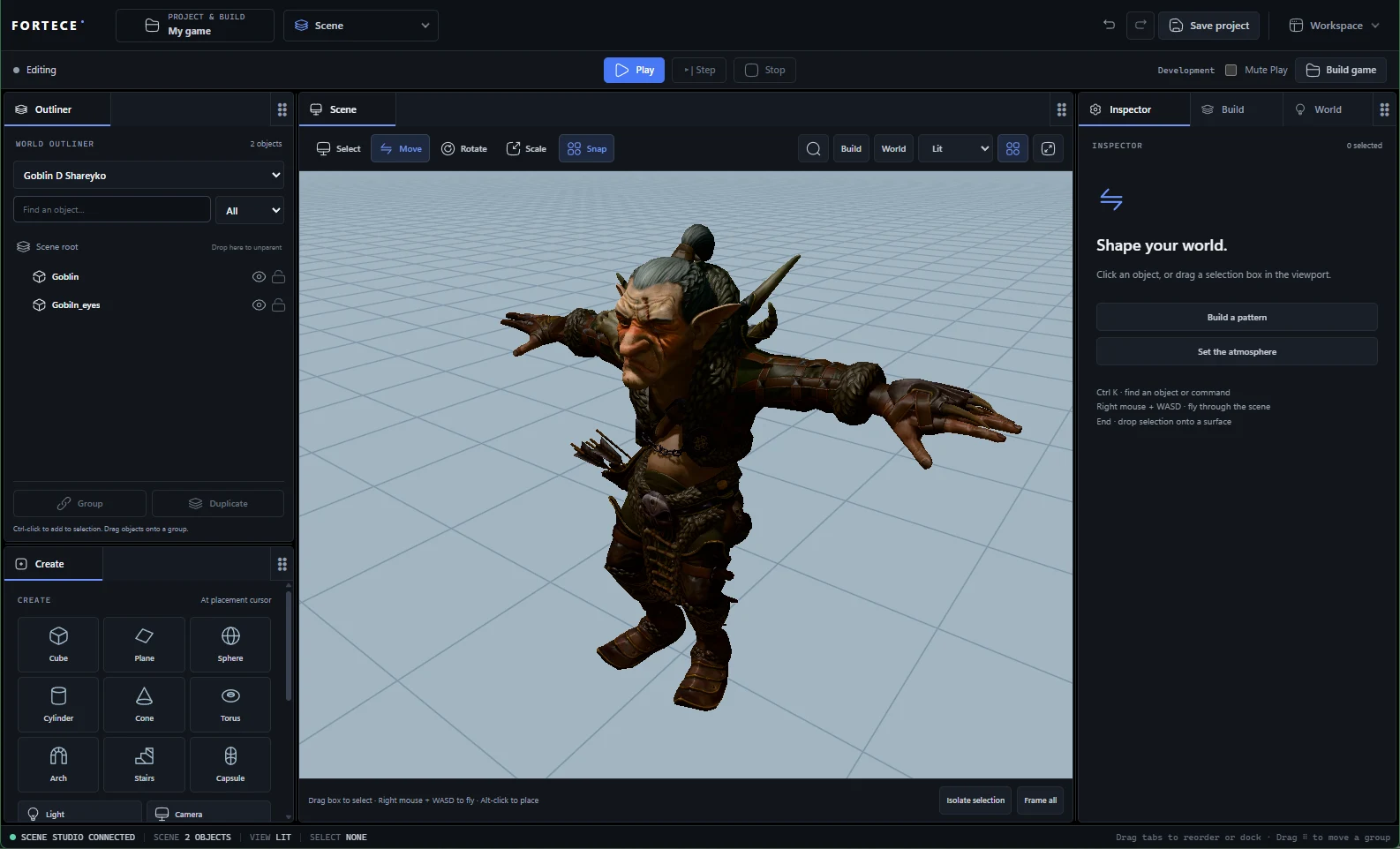Lock the Goblin object
Viewport: 1400px width, 849px height.
[278, 276]
